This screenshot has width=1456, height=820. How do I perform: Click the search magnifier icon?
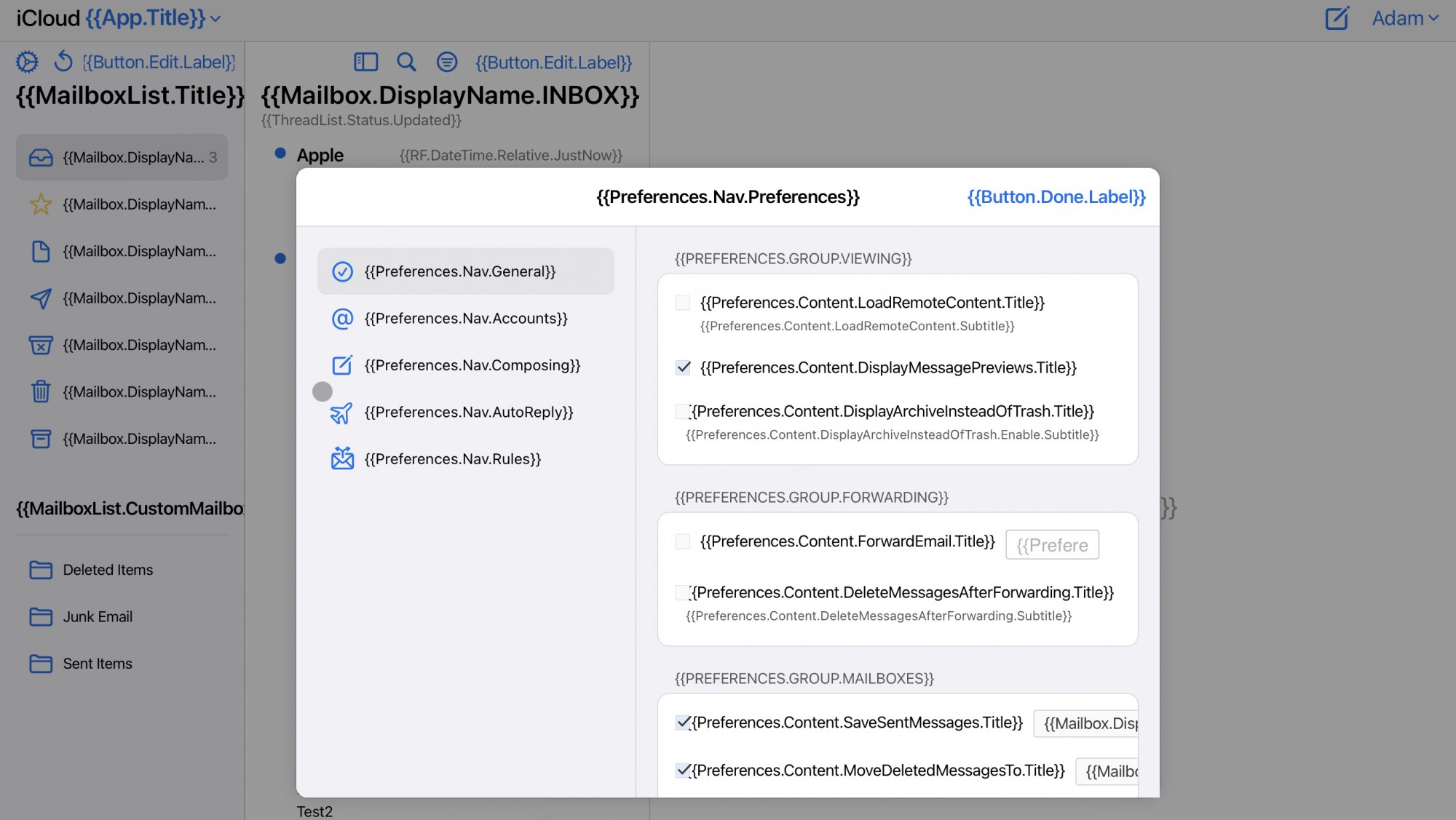coord(406,62)
